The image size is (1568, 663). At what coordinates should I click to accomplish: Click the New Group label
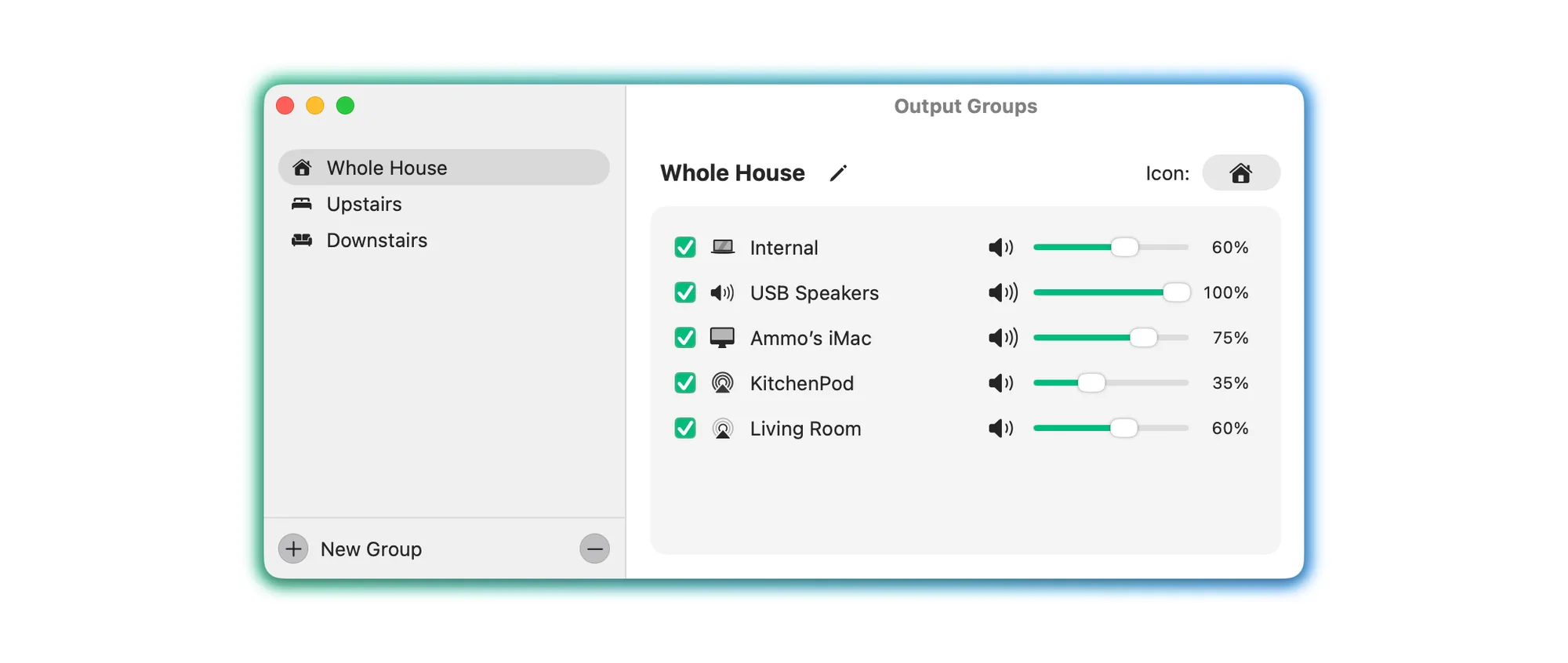(371, 549)
